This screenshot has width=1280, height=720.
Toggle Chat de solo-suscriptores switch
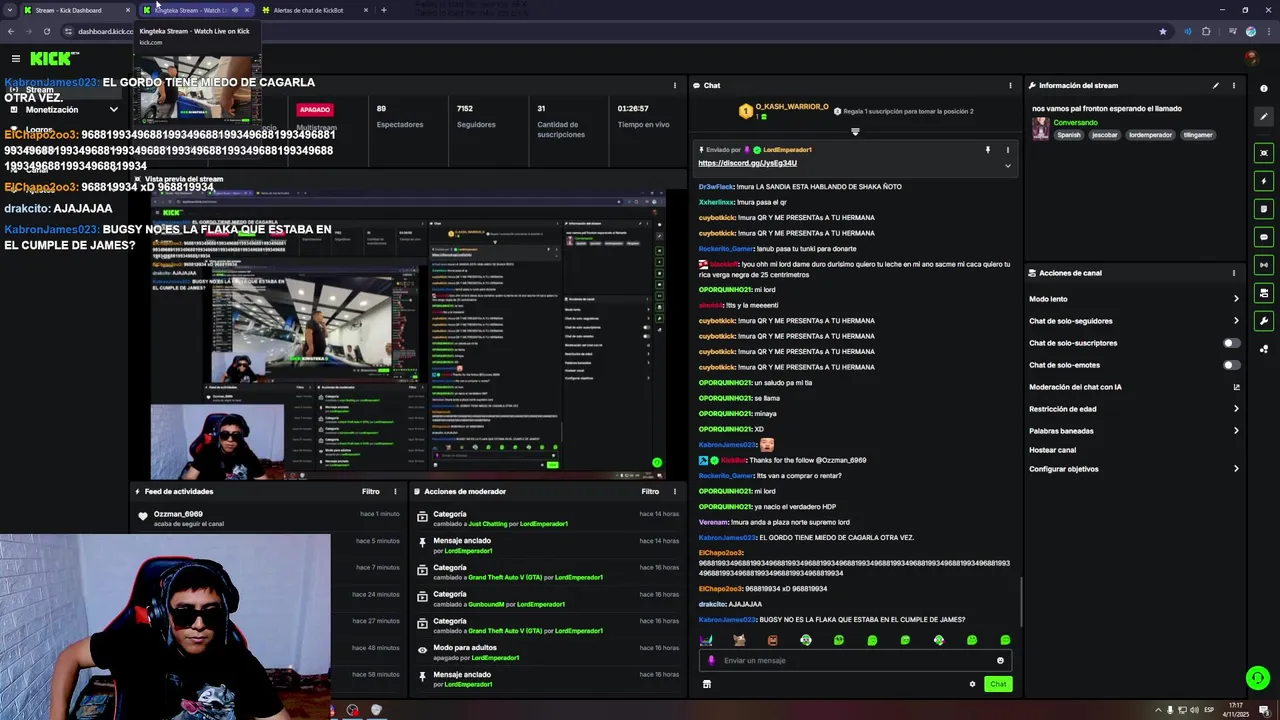[x=1232, y=343]
